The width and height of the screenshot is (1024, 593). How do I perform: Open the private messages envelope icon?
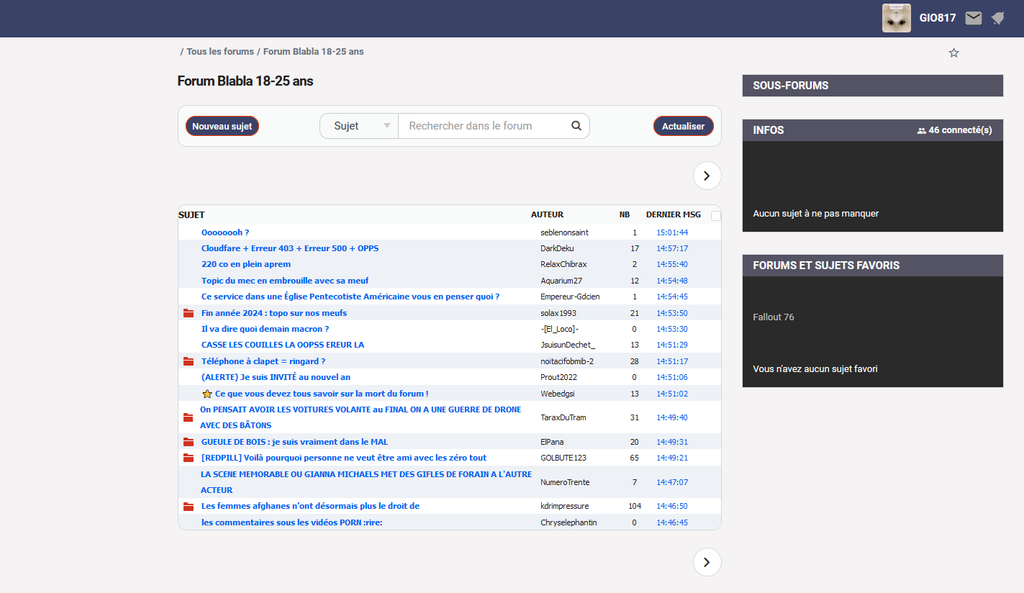pos(973,18)
